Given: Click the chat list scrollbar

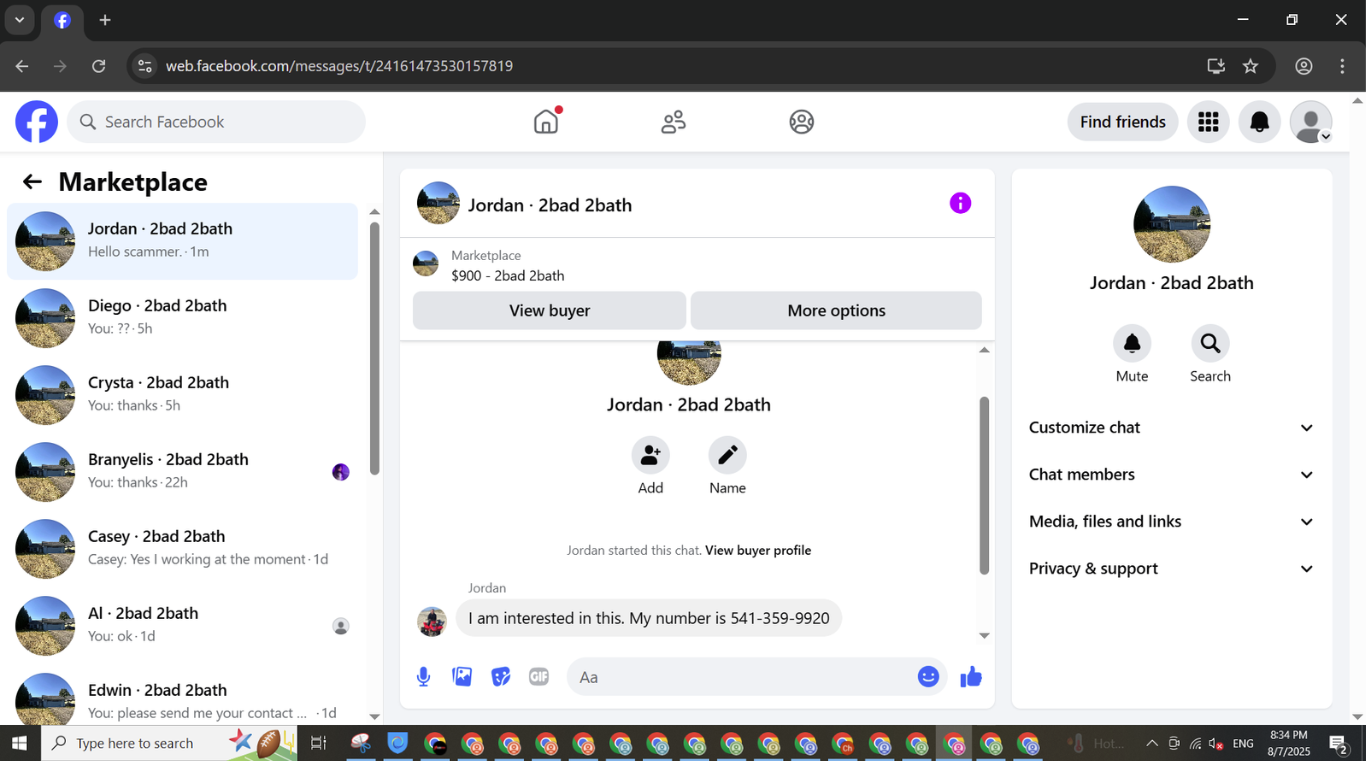Looking at the screenshot, I should click(x=375, y=348).
